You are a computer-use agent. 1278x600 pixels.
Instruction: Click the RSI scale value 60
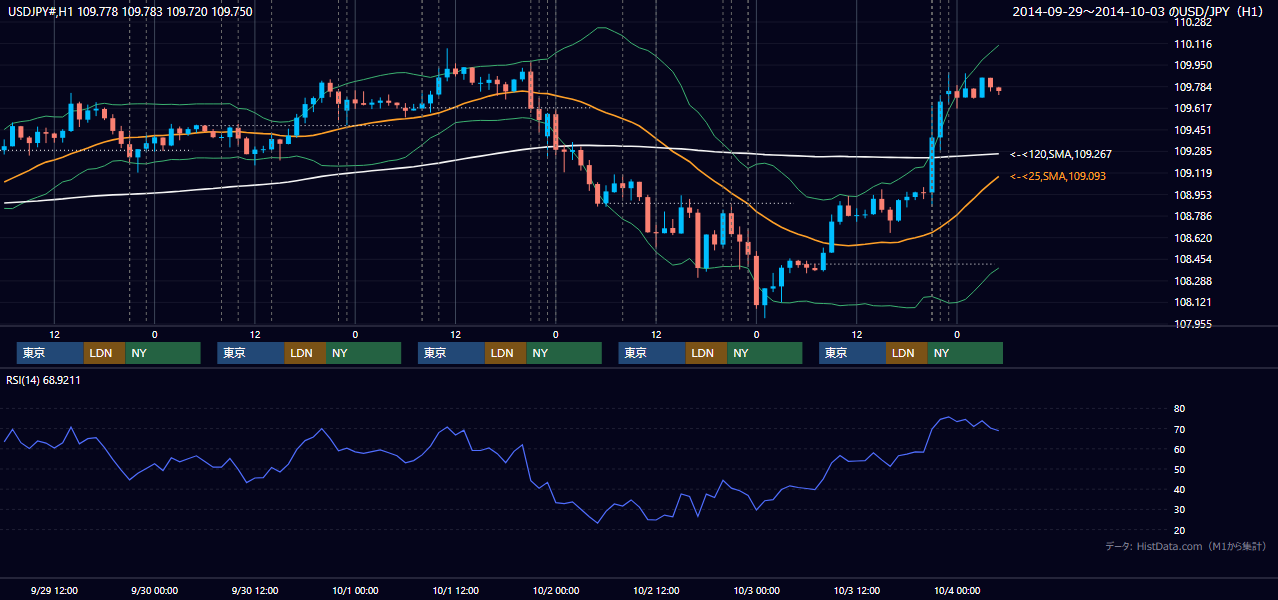(x=1179, y=449)
